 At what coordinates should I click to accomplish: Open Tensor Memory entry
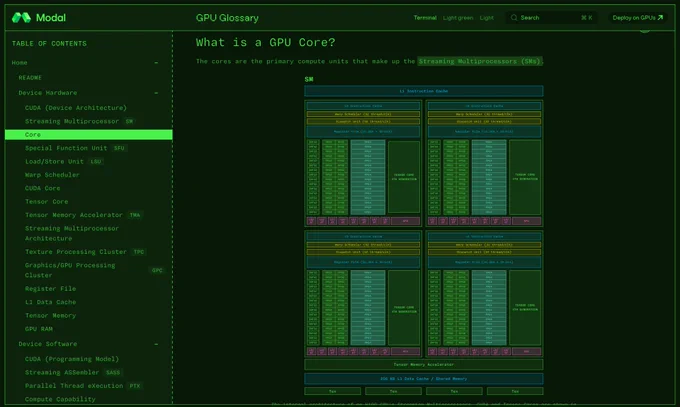point(50,316)
